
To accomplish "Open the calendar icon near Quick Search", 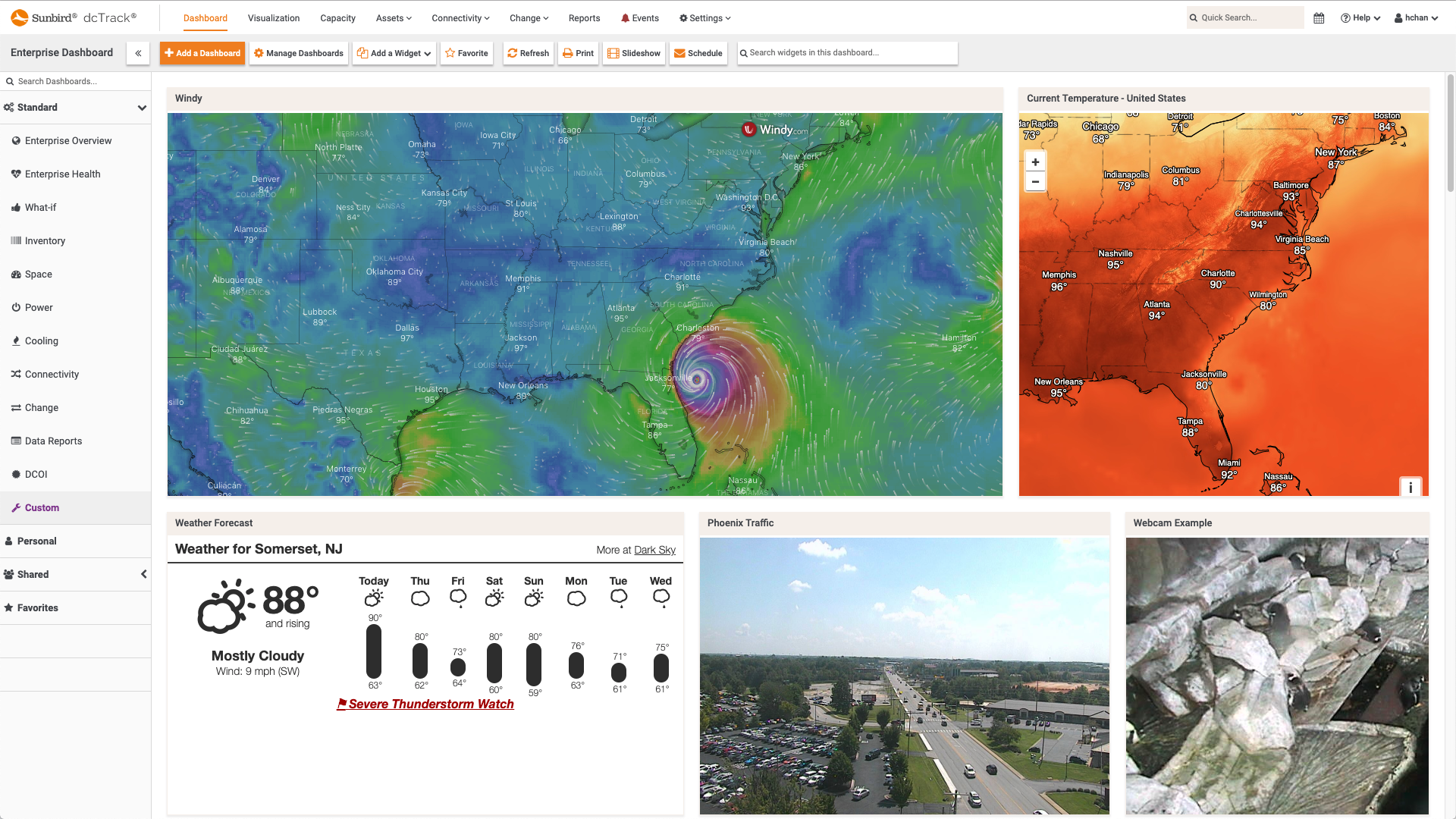I will (x=1319, y=17).
